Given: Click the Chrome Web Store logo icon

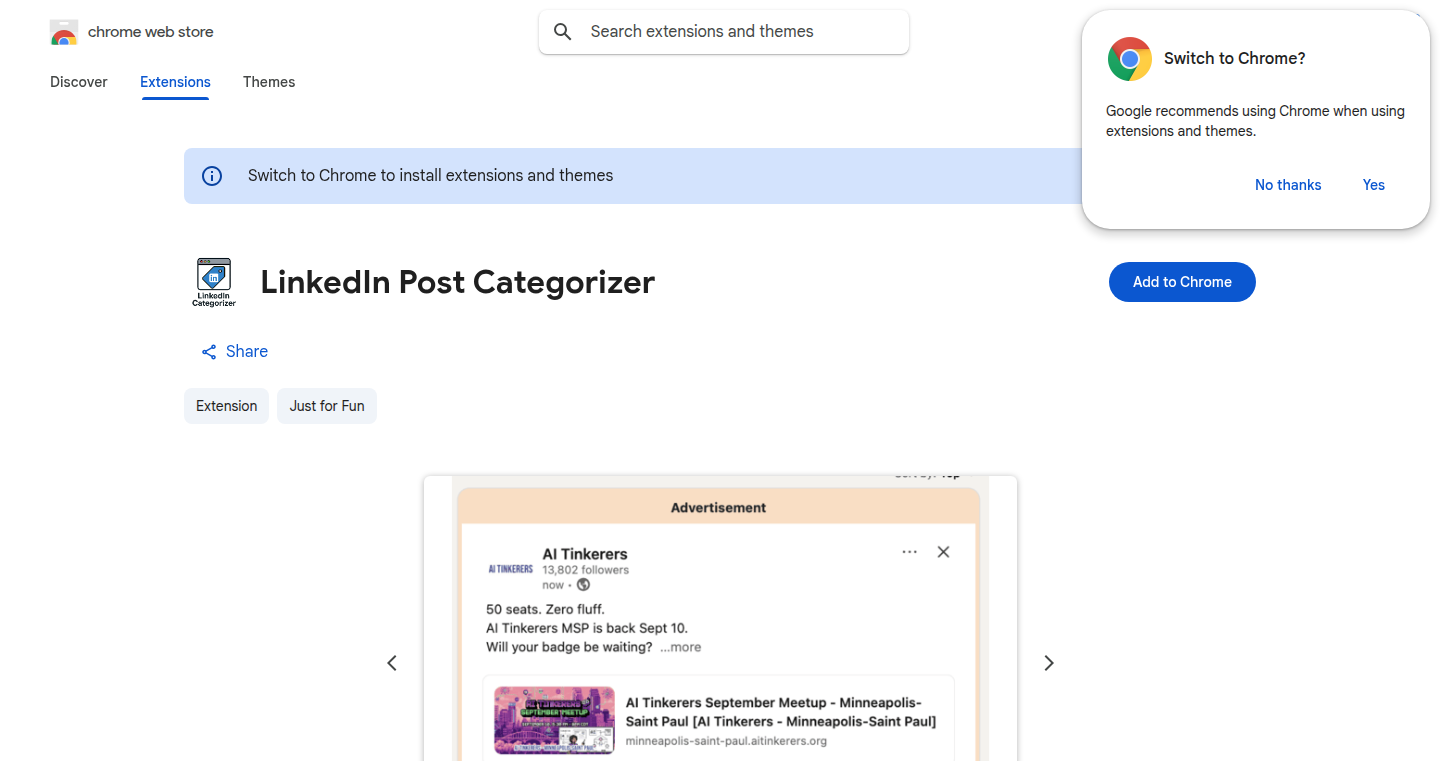Looking at the screenshot, I should click(x=64, y=32).
